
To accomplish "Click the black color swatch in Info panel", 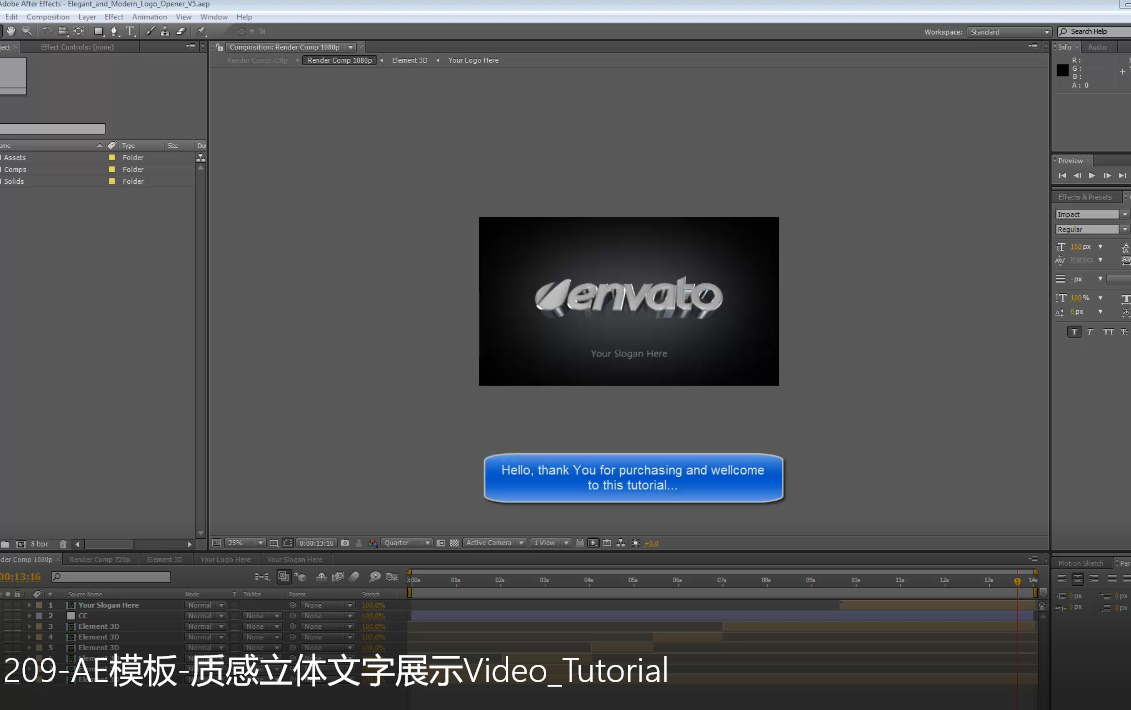I will tap(1062, 70).
